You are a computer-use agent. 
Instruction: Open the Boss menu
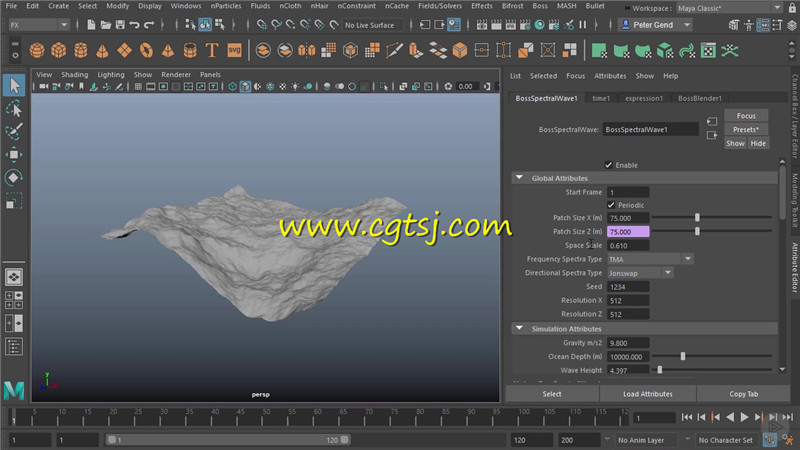coord(540,6)
